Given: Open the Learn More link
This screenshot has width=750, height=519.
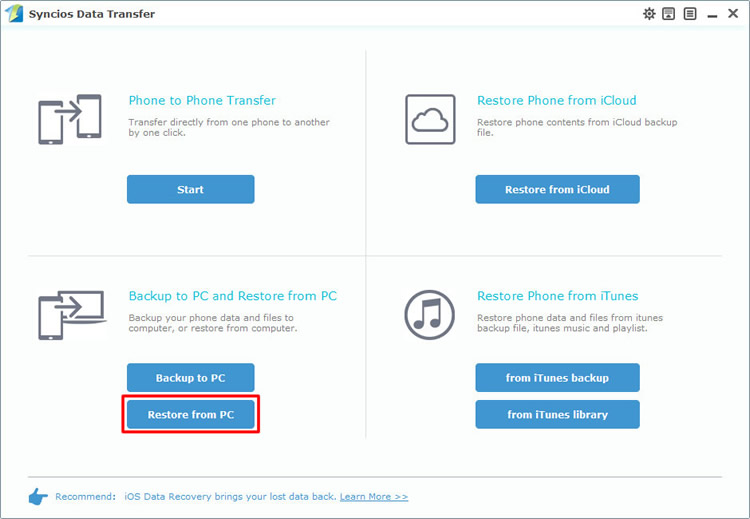Looking at the screenshot, I should click(374, 497).
